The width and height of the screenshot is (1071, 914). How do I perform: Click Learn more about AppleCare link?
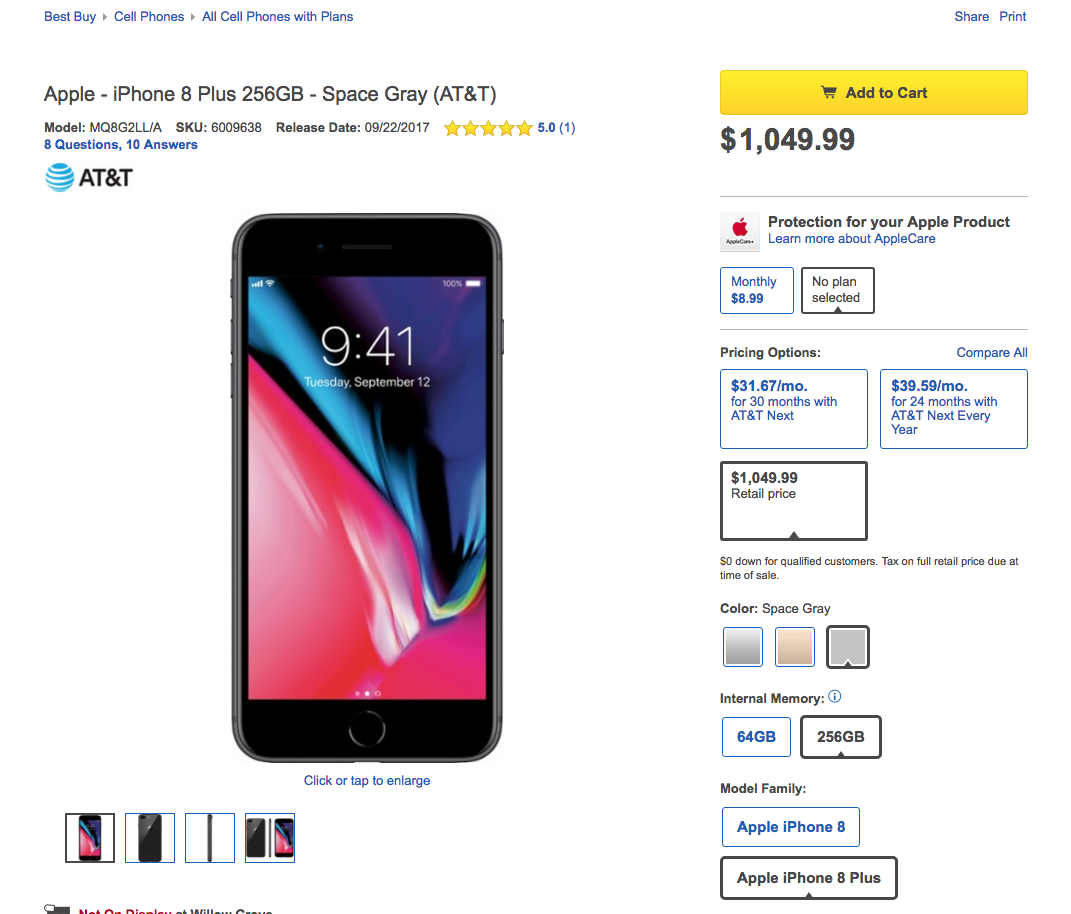(x=852, y=238)
